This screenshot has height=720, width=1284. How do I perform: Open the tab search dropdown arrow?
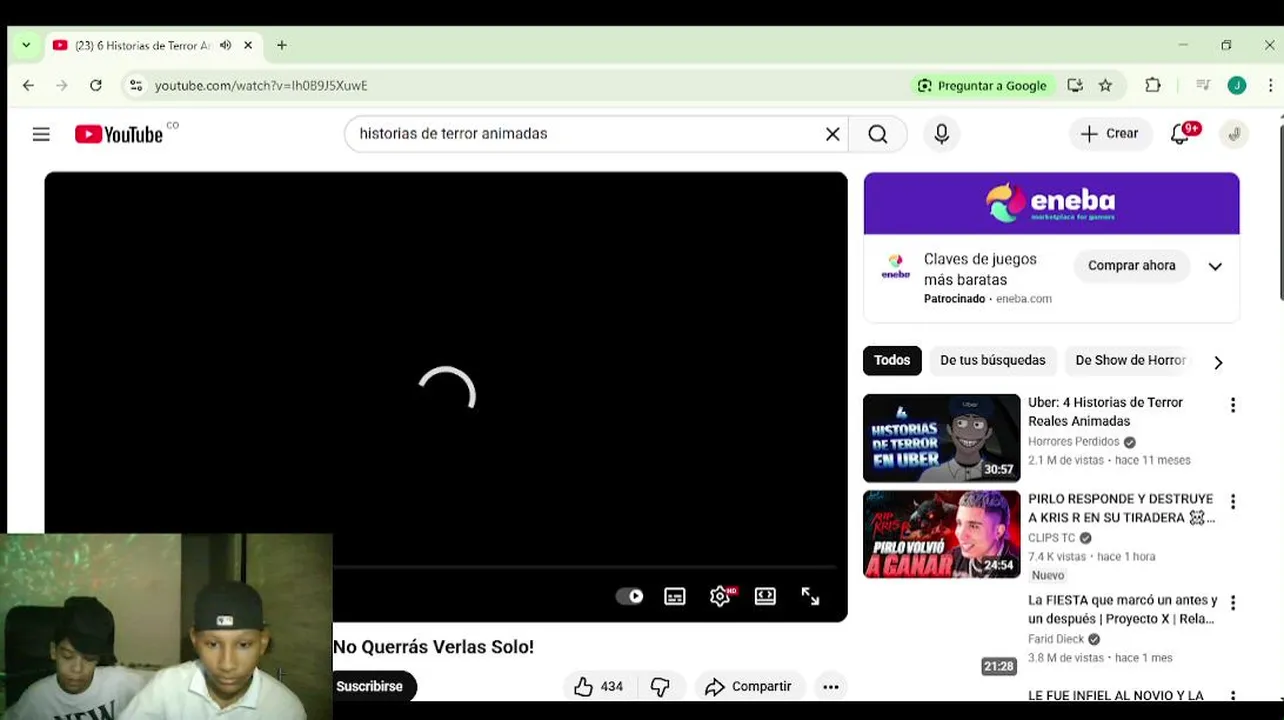coord(26,45)
